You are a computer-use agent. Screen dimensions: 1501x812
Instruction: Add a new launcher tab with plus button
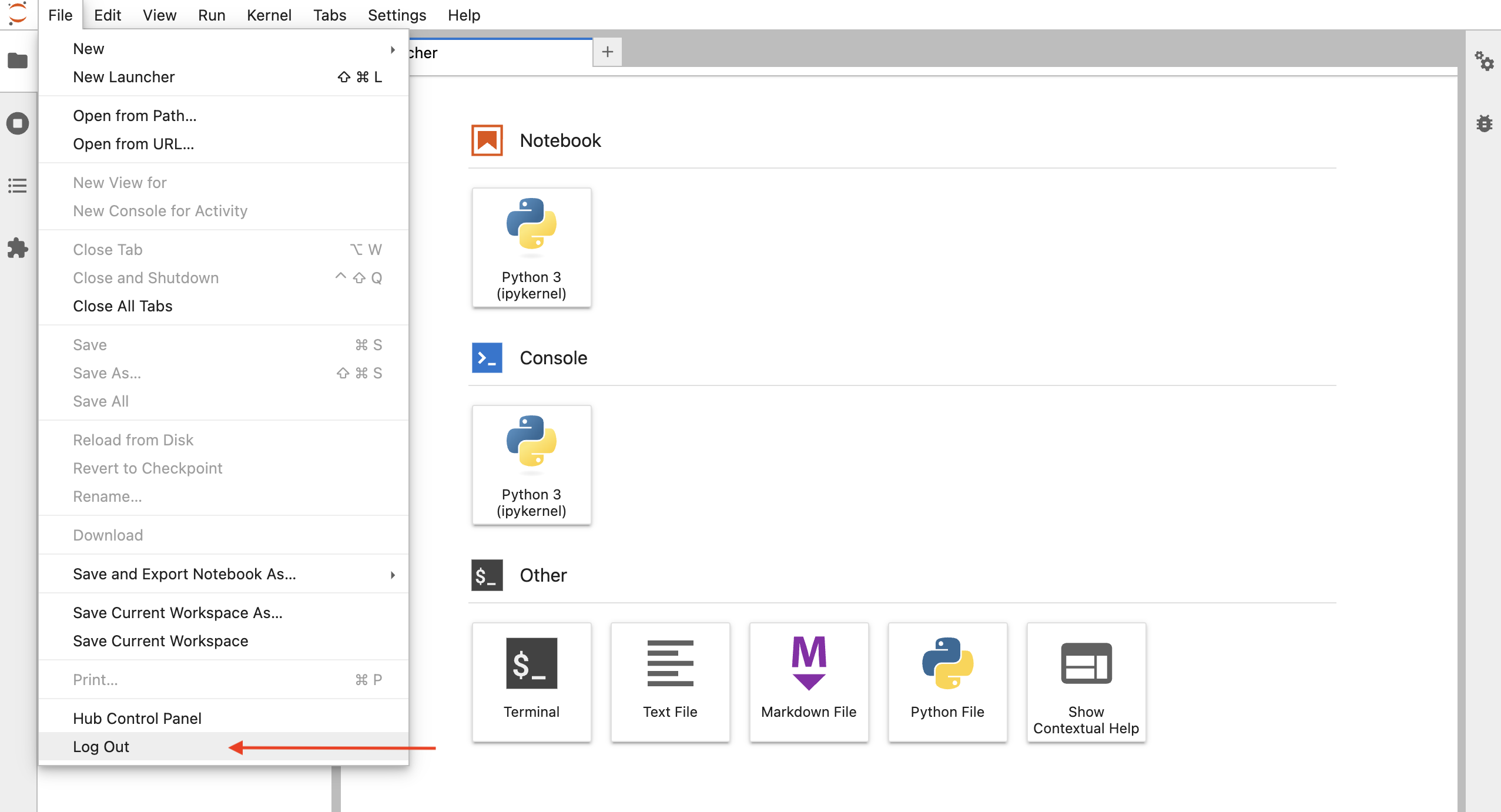pos(607,52)
